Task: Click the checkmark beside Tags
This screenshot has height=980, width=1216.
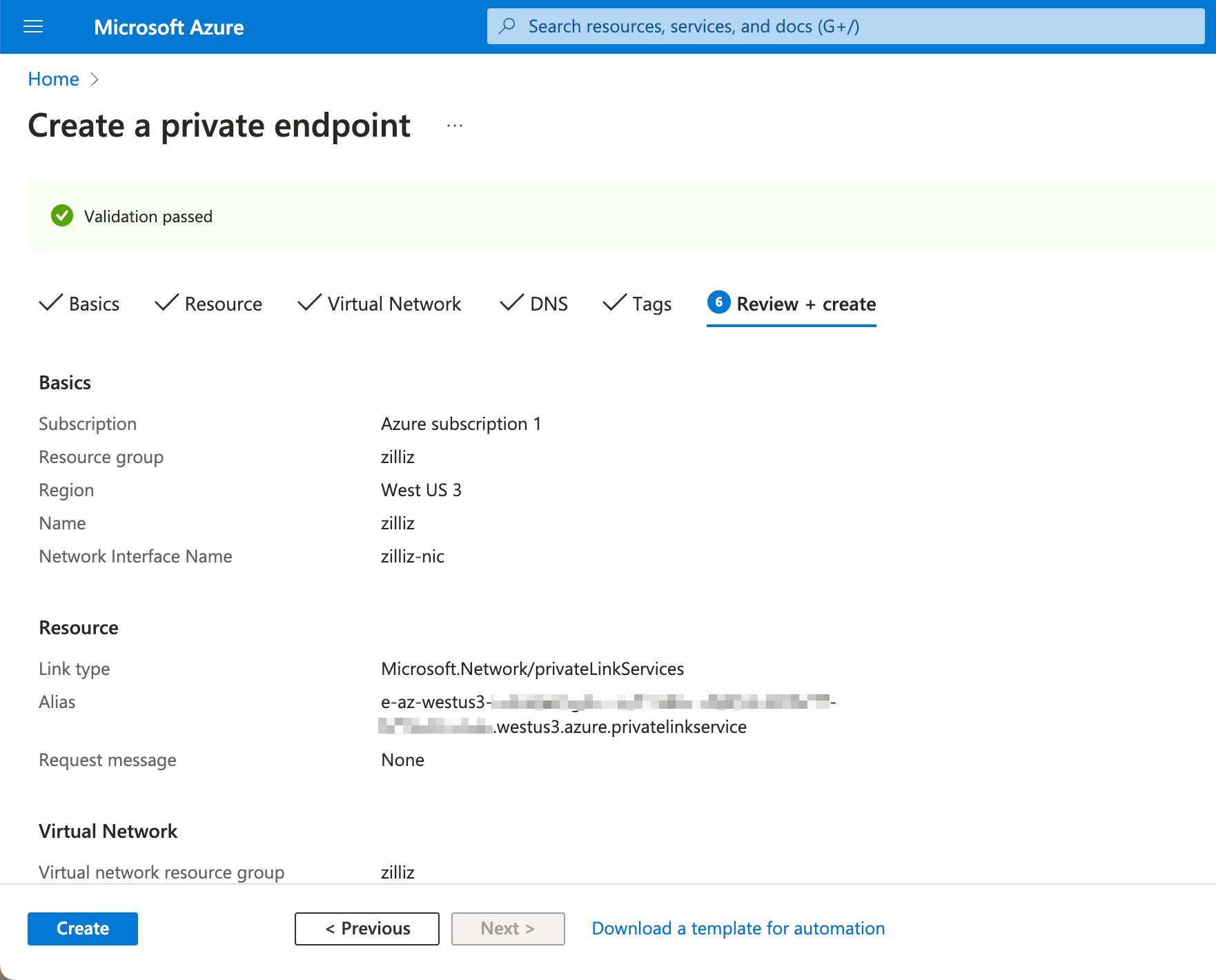Action: pyautogui.click(x=614, y=303)
